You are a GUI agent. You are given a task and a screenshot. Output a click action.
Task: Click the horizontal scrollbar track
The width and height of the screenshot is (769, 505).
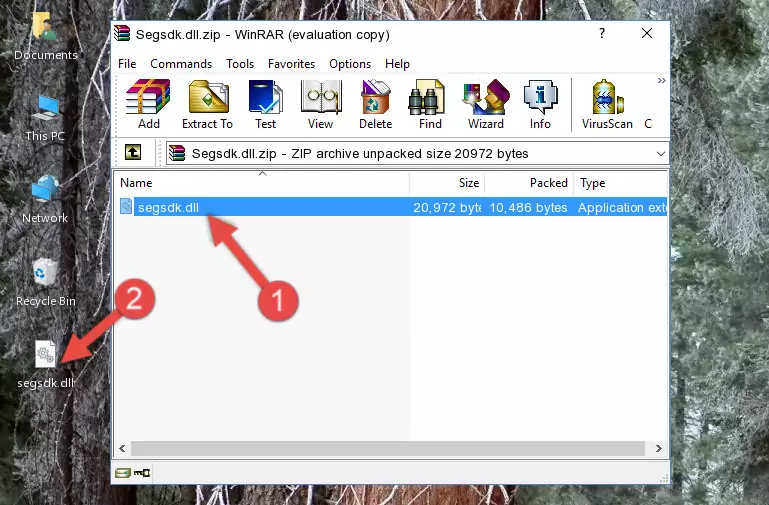[387, 448]
